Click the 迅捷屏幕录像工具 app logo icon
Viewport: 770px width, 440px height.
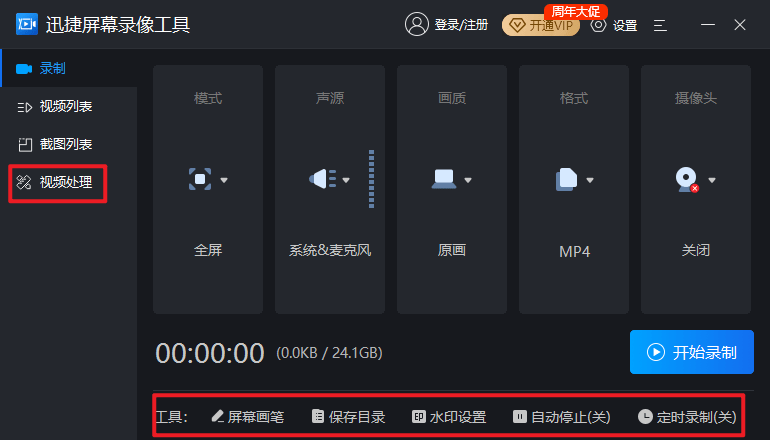click(27, 24)
